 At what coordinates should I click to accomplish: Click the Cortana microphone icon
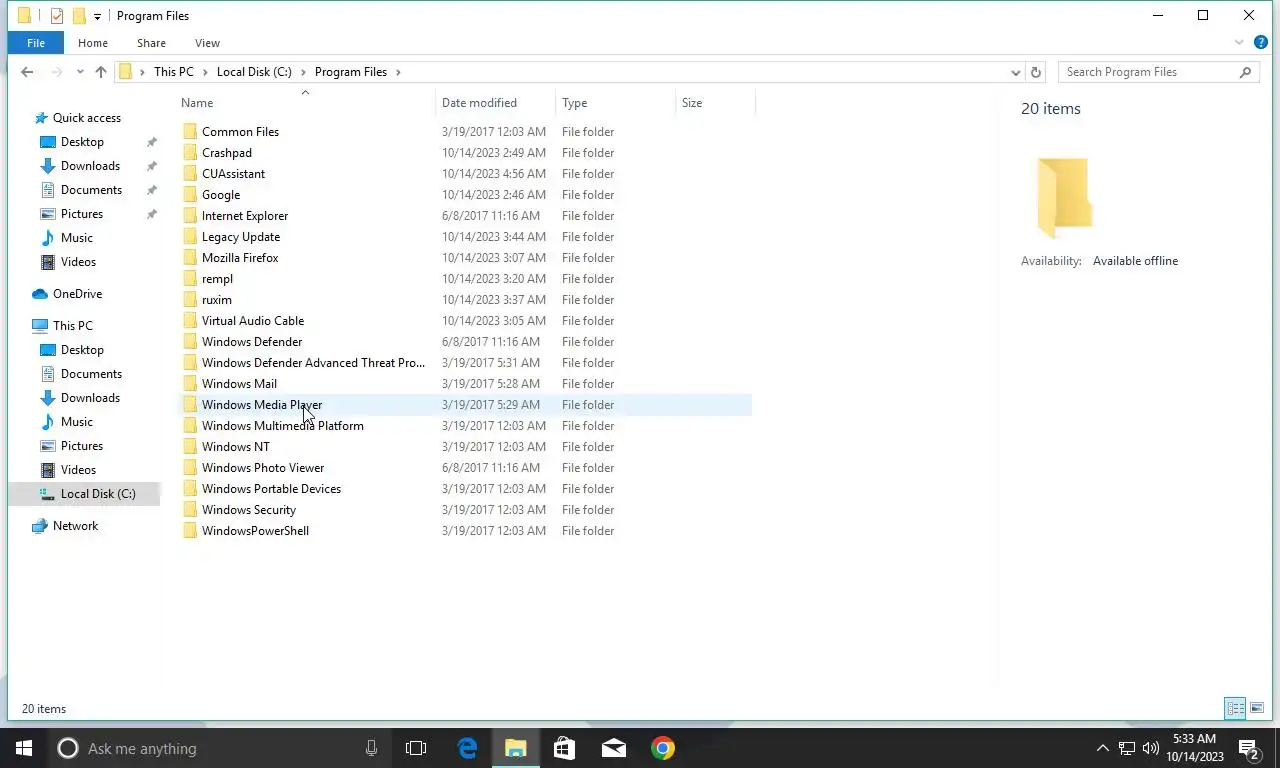click(x=371, y=748)
